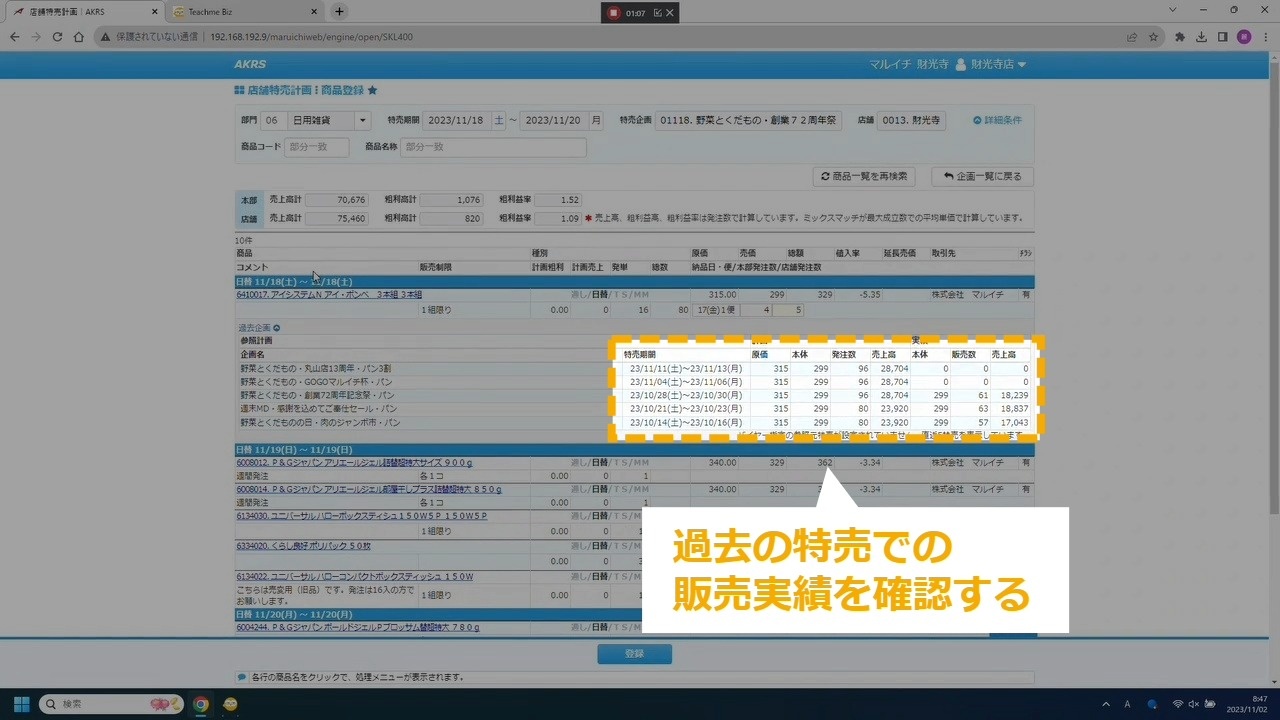Open the Windows Start menu

point(21,704)
